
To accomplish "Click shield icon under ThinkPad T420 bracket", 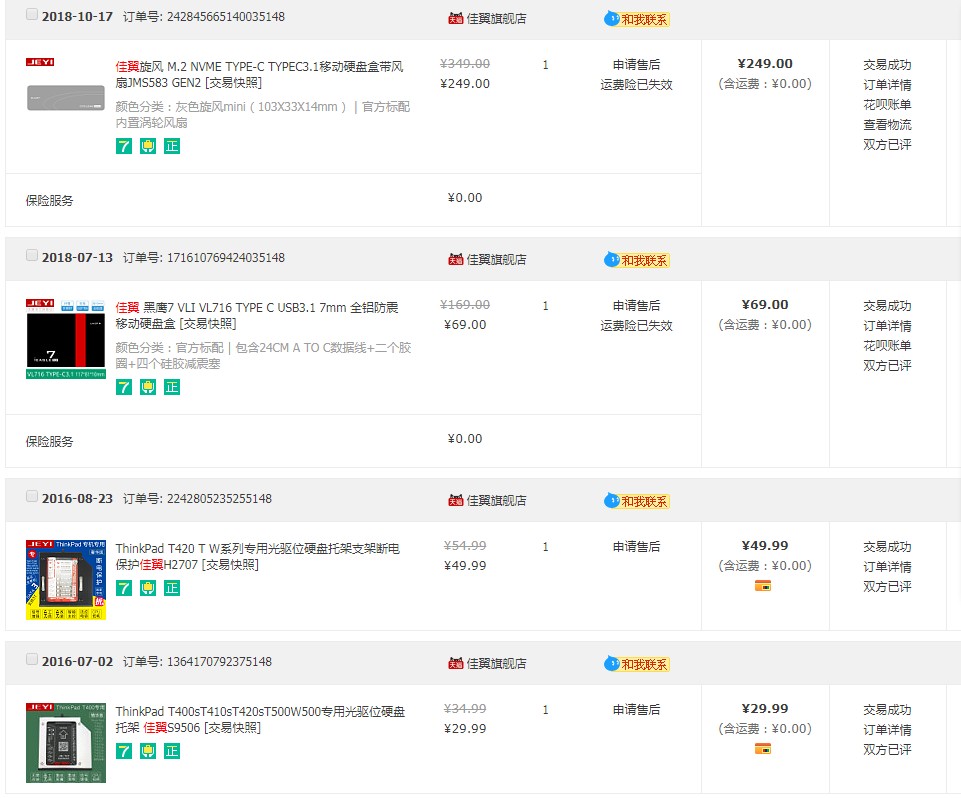I will (148, 588).
